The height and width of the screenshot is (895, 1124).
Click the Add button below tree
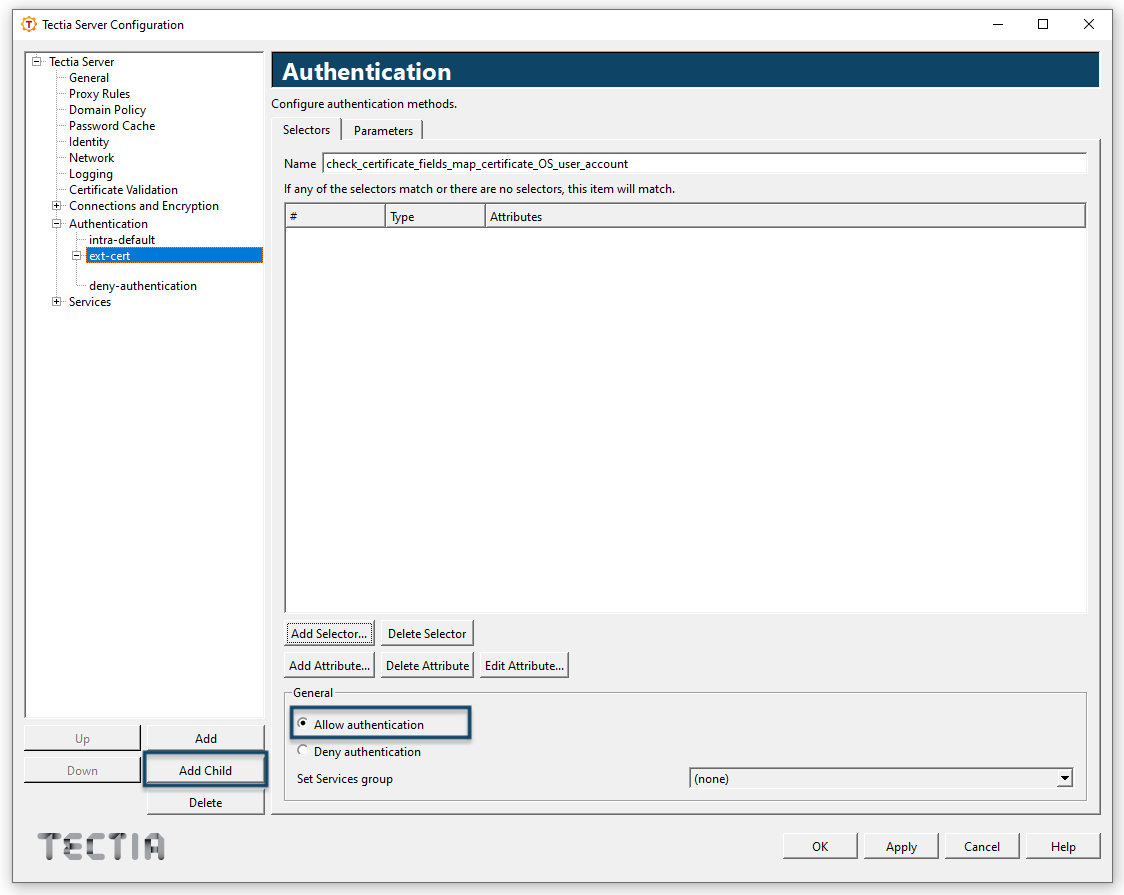[x=206, y=738]
